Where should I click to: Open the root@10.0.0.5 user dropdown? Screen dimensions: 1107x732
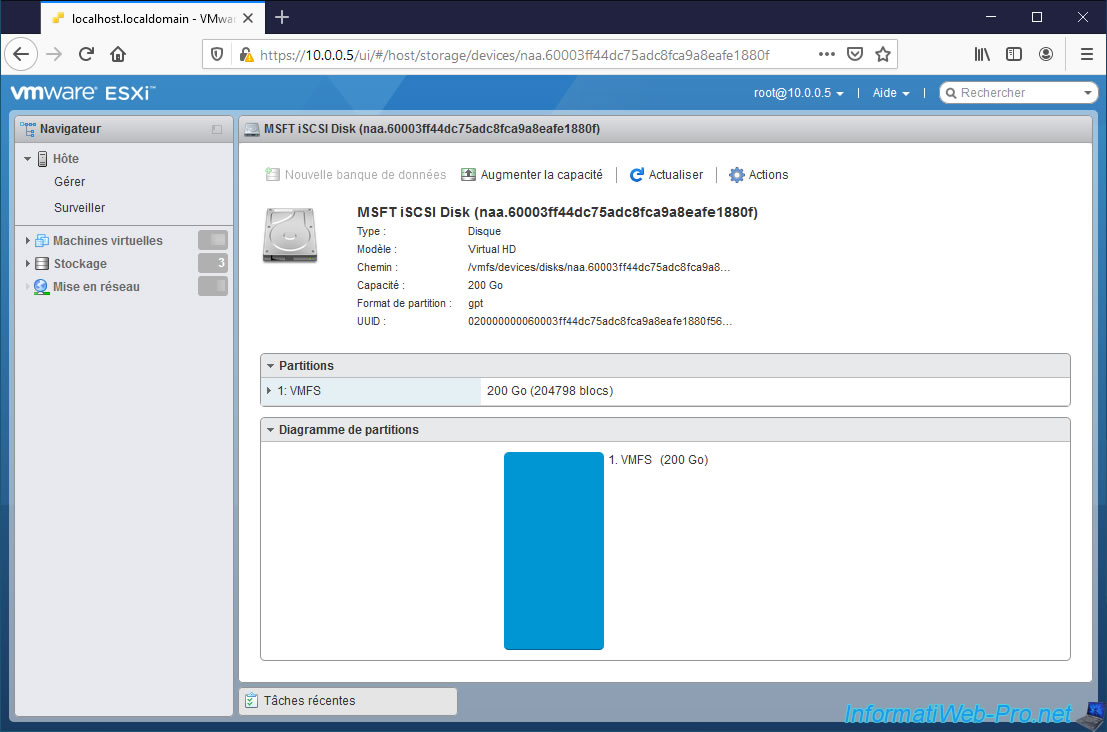click(798, 92)
